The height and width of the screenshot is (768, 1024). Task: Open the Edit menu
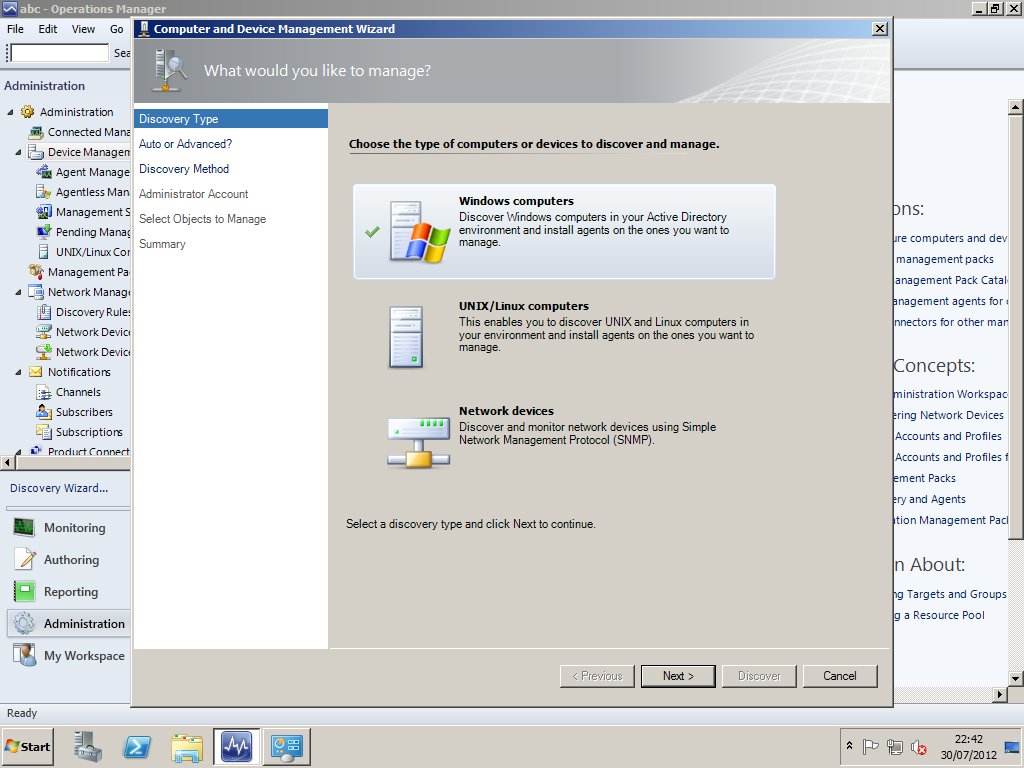(x=48, y=29)
